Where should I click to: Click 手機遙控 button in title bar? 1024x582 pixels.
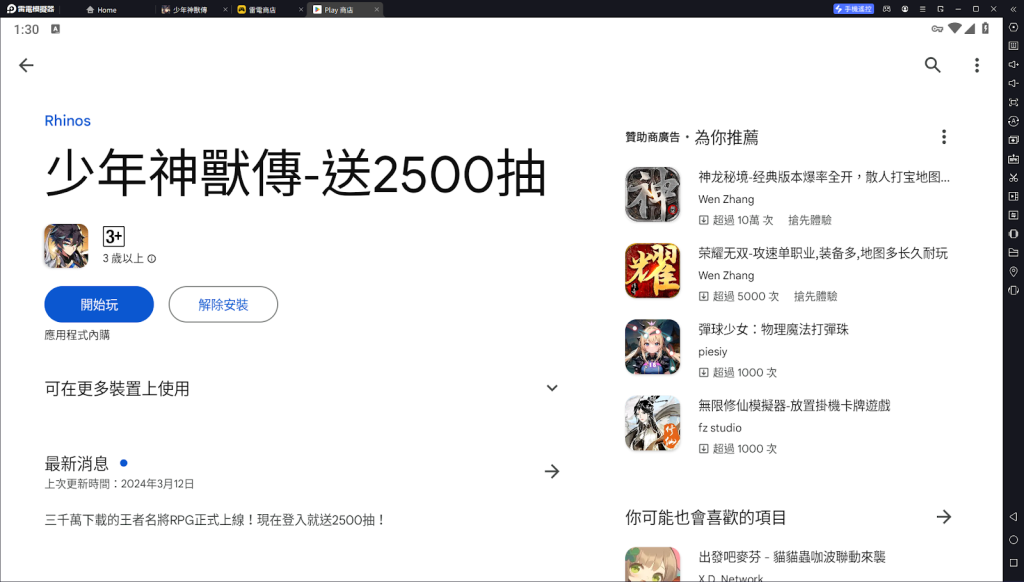(854, 9)
